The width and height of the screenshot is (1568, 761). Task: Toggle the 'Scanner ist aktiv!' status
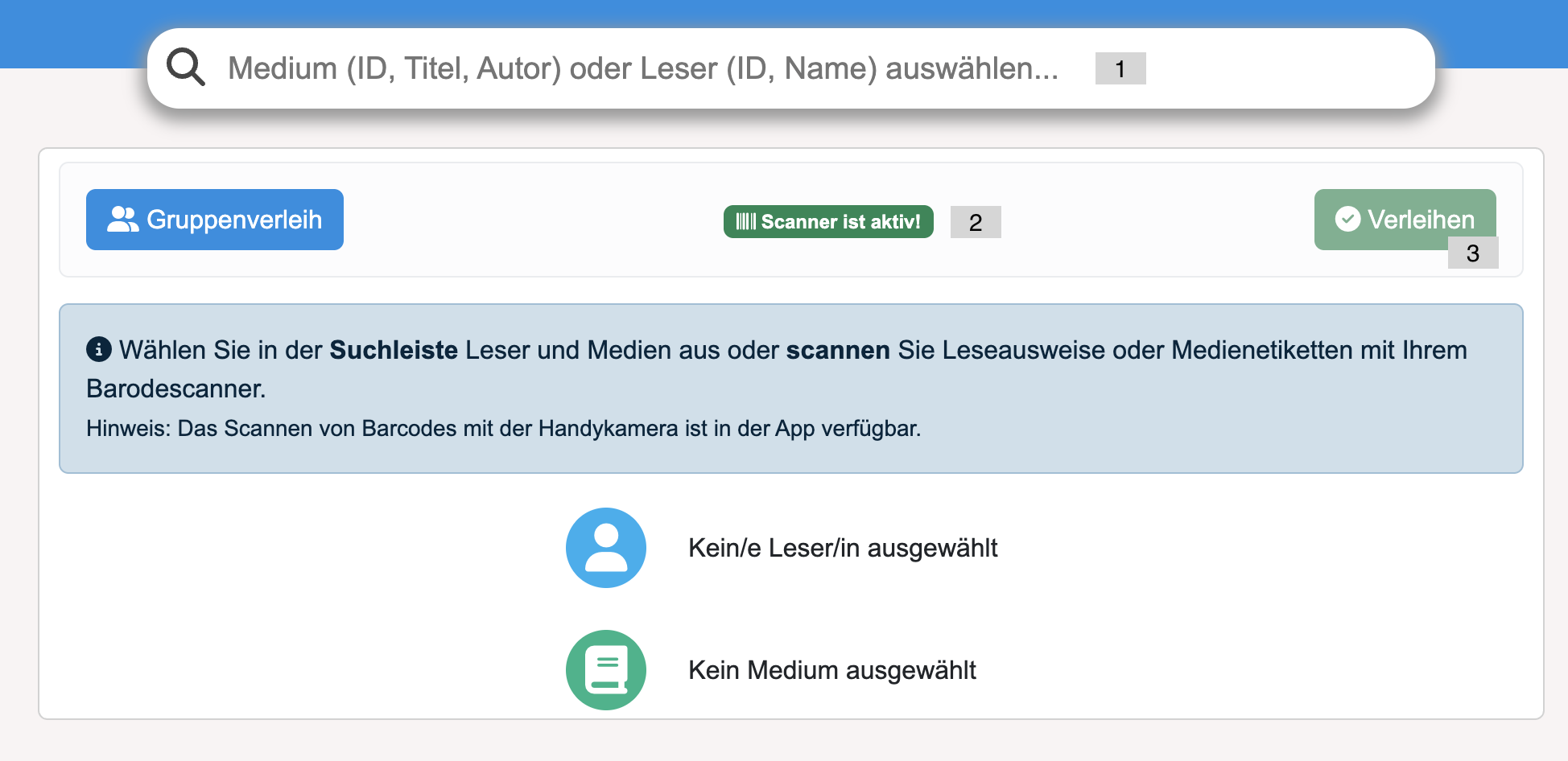(x=828, y=222)
